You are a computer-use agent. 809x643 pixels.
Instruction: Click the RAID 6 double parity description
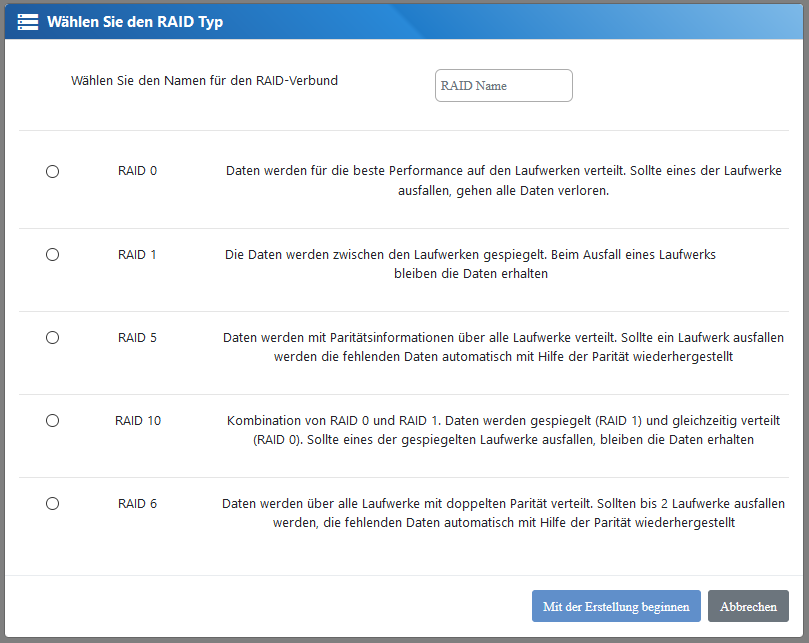503,513
